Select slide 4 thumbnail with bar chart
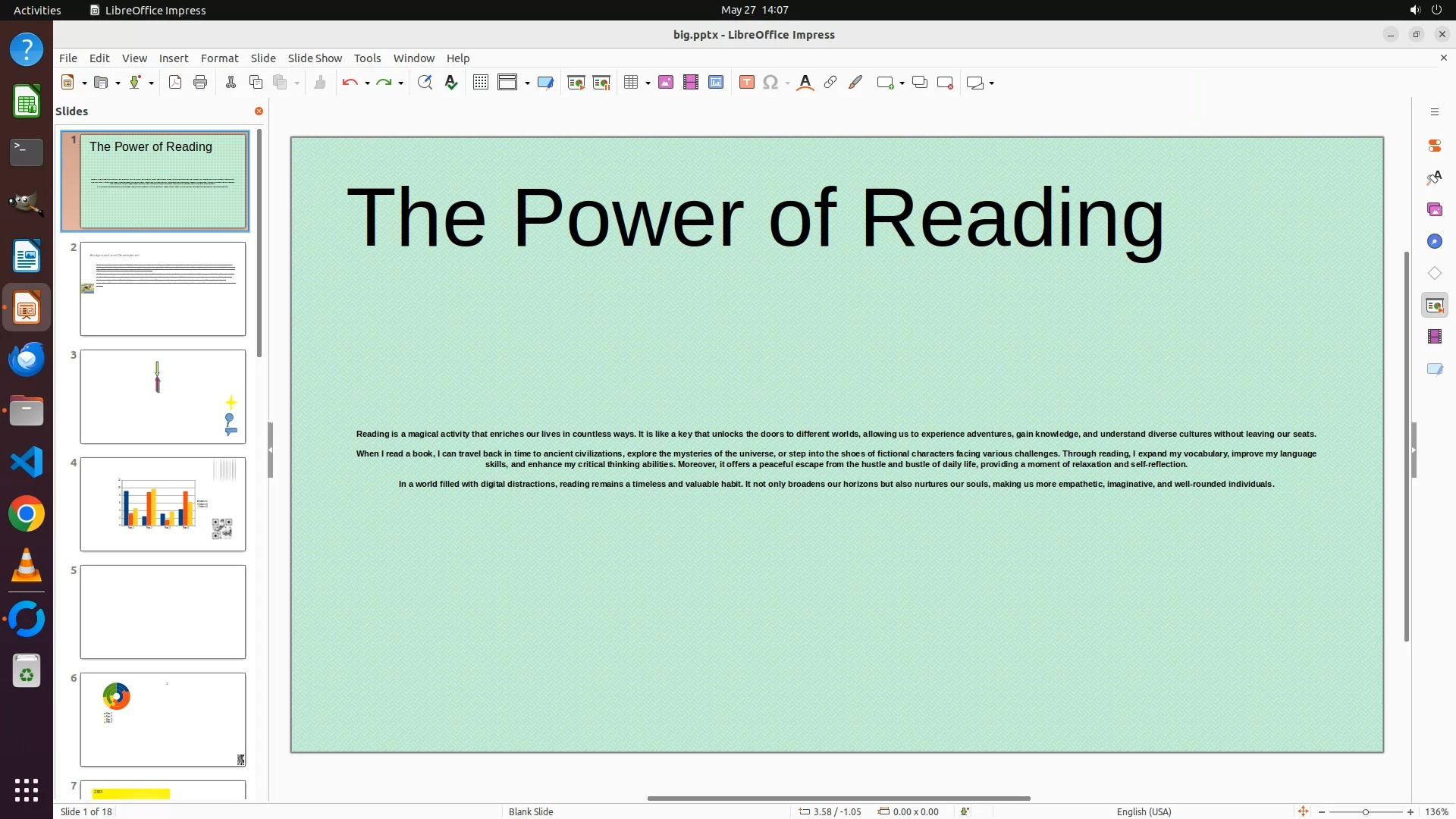The width and height of the screenshot is (1456, 819). pos(163,504)
